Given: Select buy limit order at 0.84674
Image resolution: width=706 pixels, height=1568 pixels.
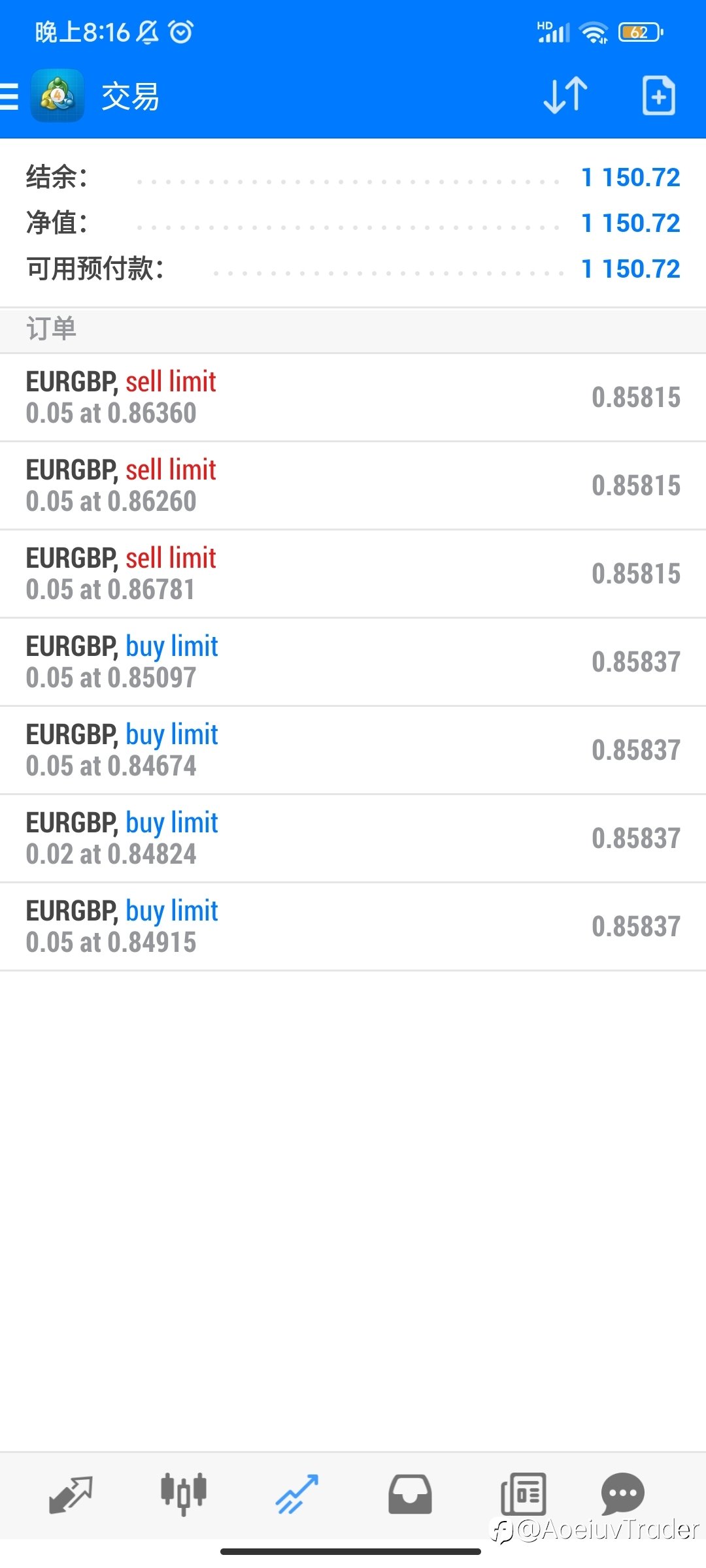Looking at the screenshot, I should click(353, 750).
